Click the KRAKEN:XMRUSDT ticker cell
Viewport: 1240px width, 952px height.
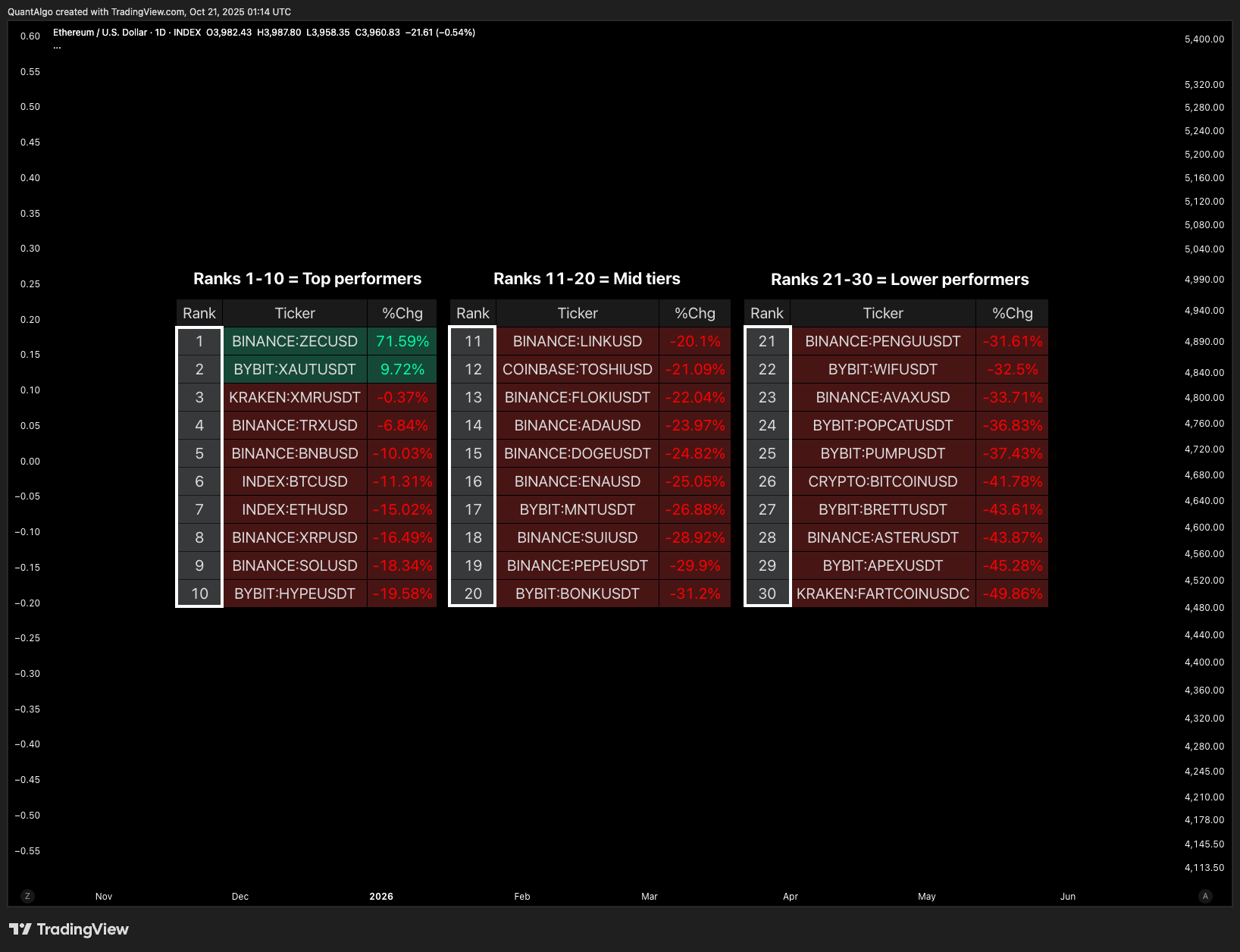295,397
